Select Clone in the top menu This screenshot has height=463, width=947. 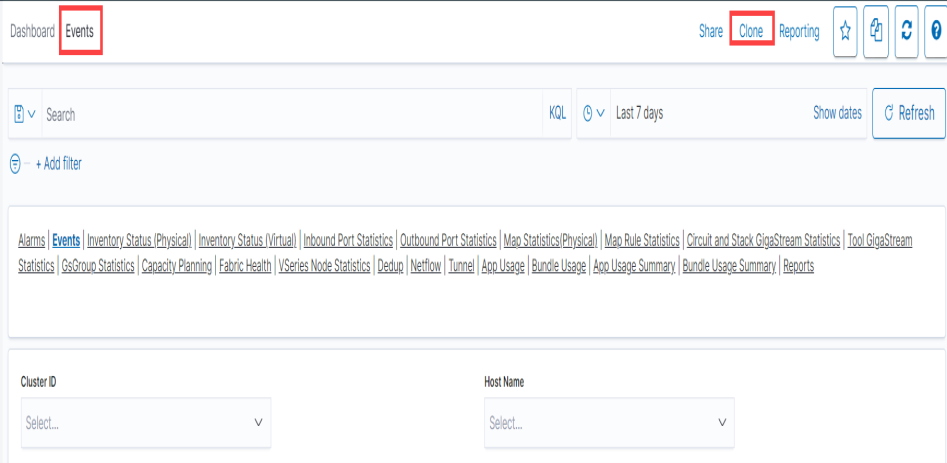[751, 32]
